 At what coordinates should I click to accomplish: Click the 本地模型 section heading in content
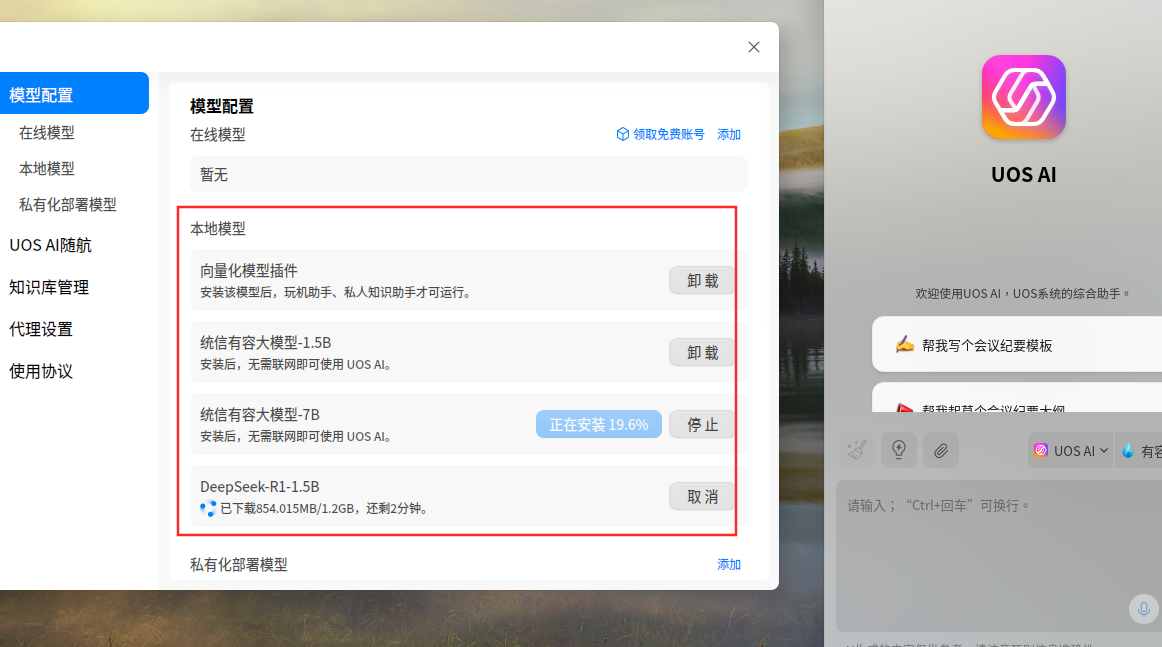click(218, 229)
